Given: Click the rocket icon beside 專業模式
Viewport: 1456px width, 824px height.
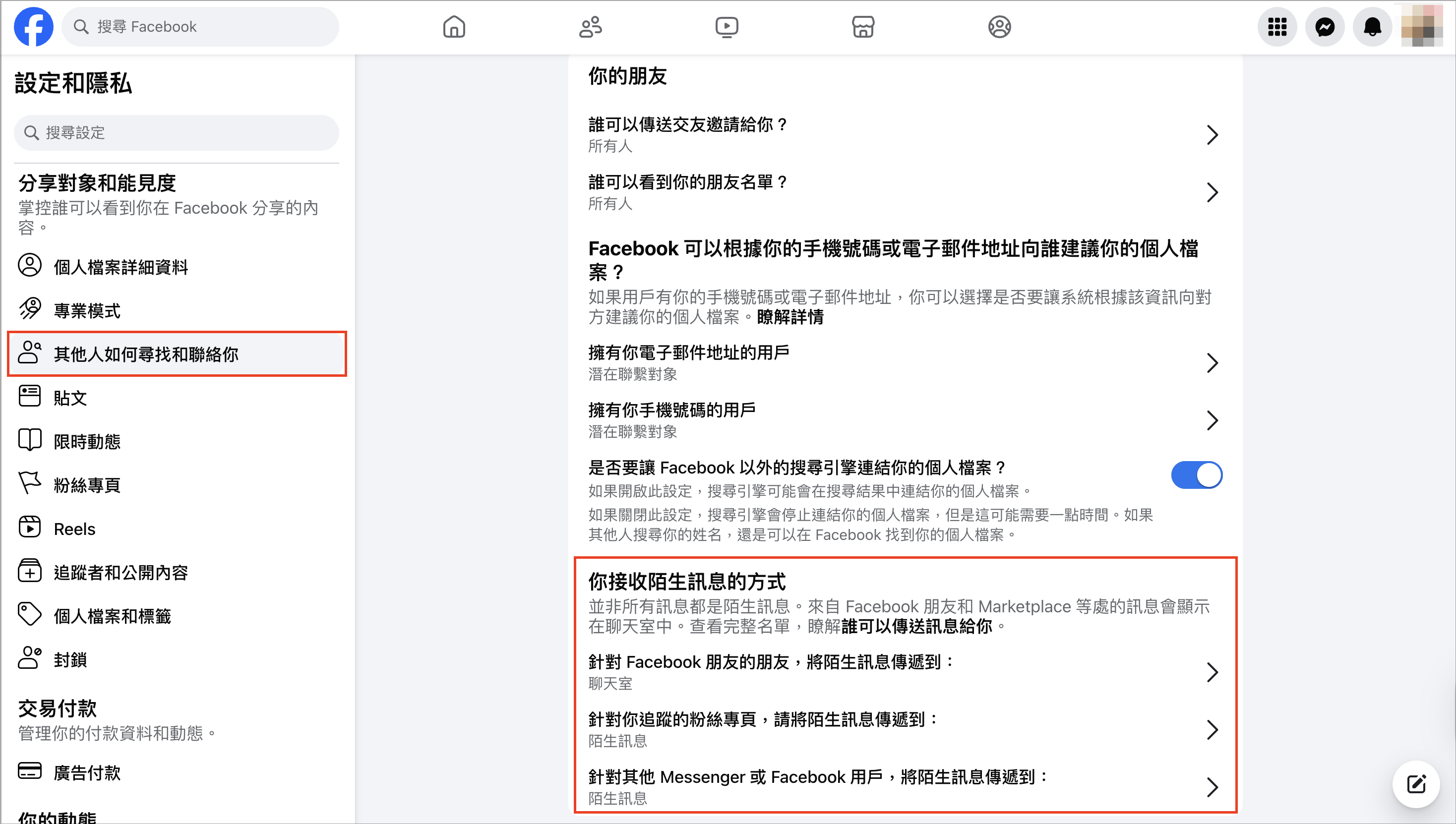Looking at the screenshot, I should (x=29, y=309).
